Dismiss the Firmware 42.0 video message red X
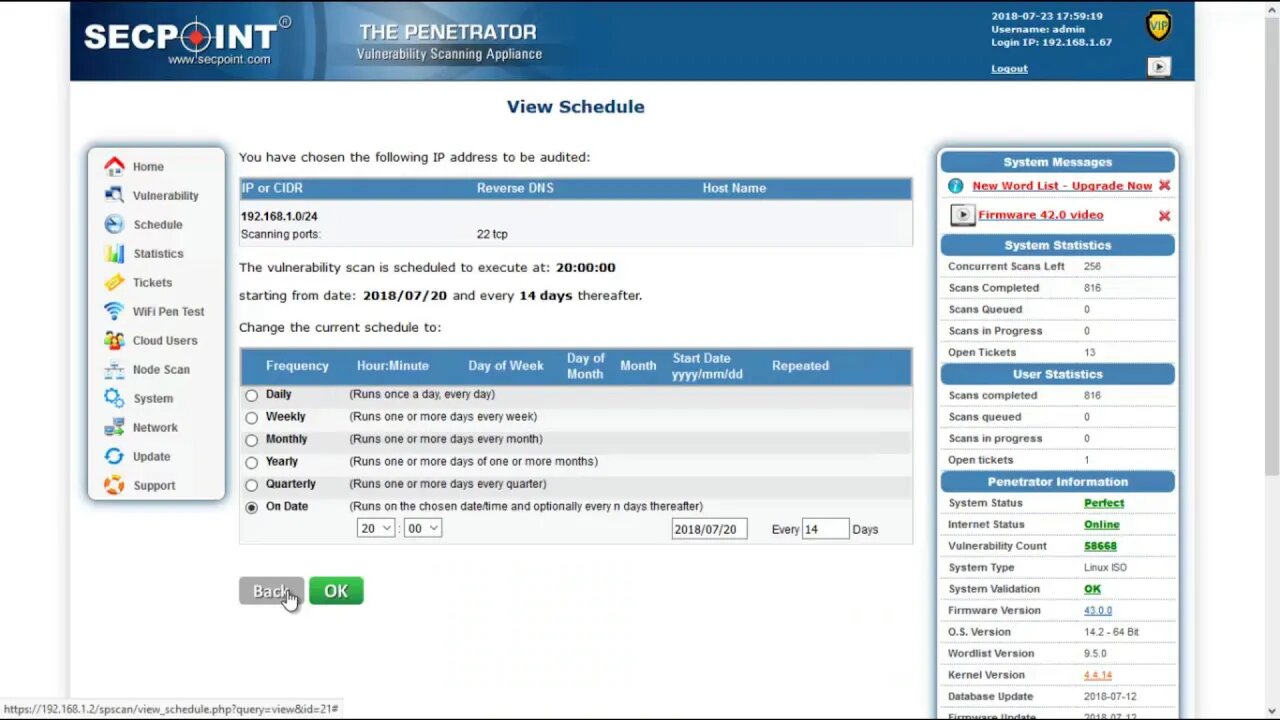1280x720 pixels. (1164, 216)
